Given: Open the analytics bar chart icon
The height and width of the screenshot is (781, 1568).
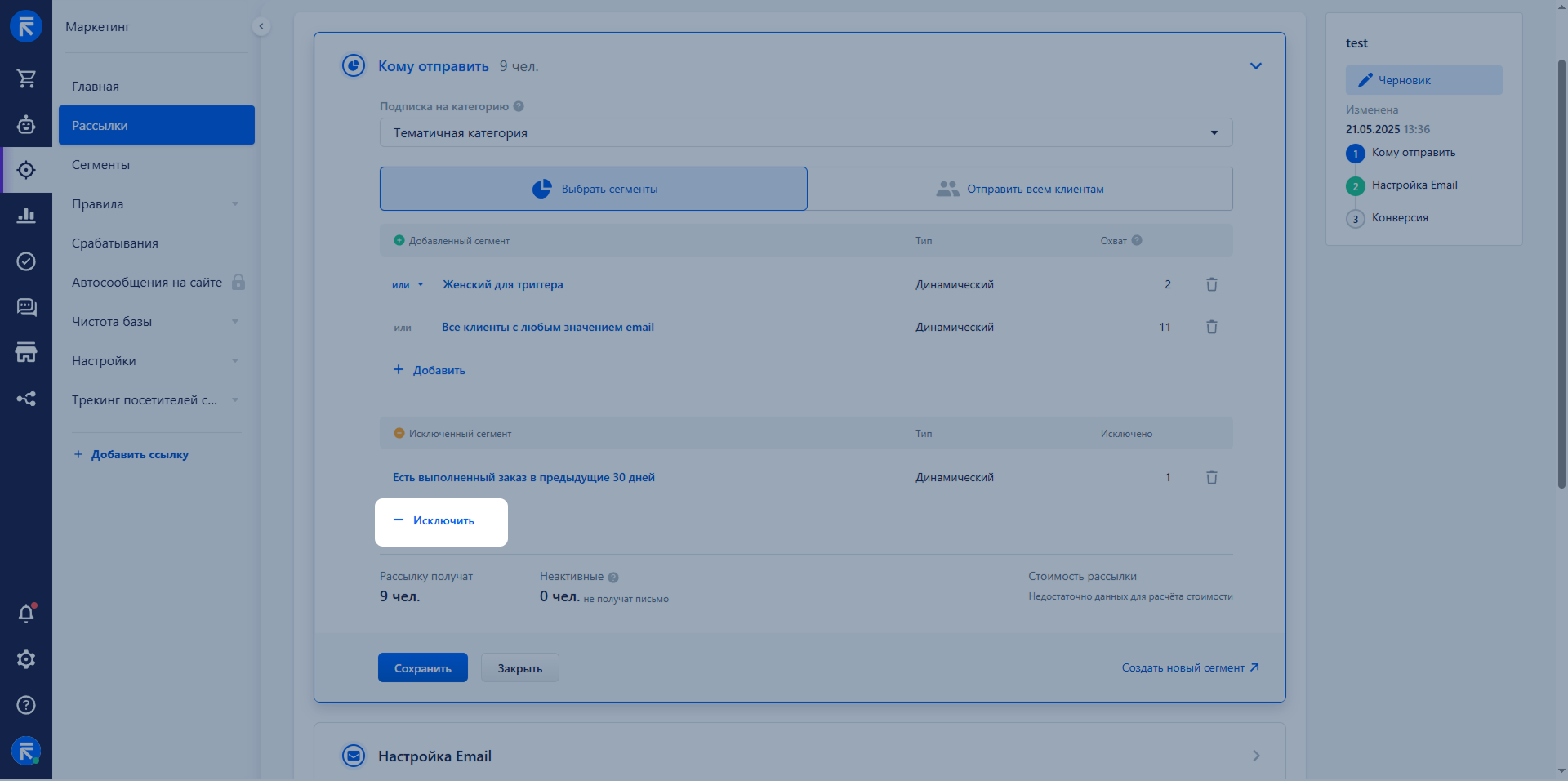Looking at the screenshot, I should 26,216.
